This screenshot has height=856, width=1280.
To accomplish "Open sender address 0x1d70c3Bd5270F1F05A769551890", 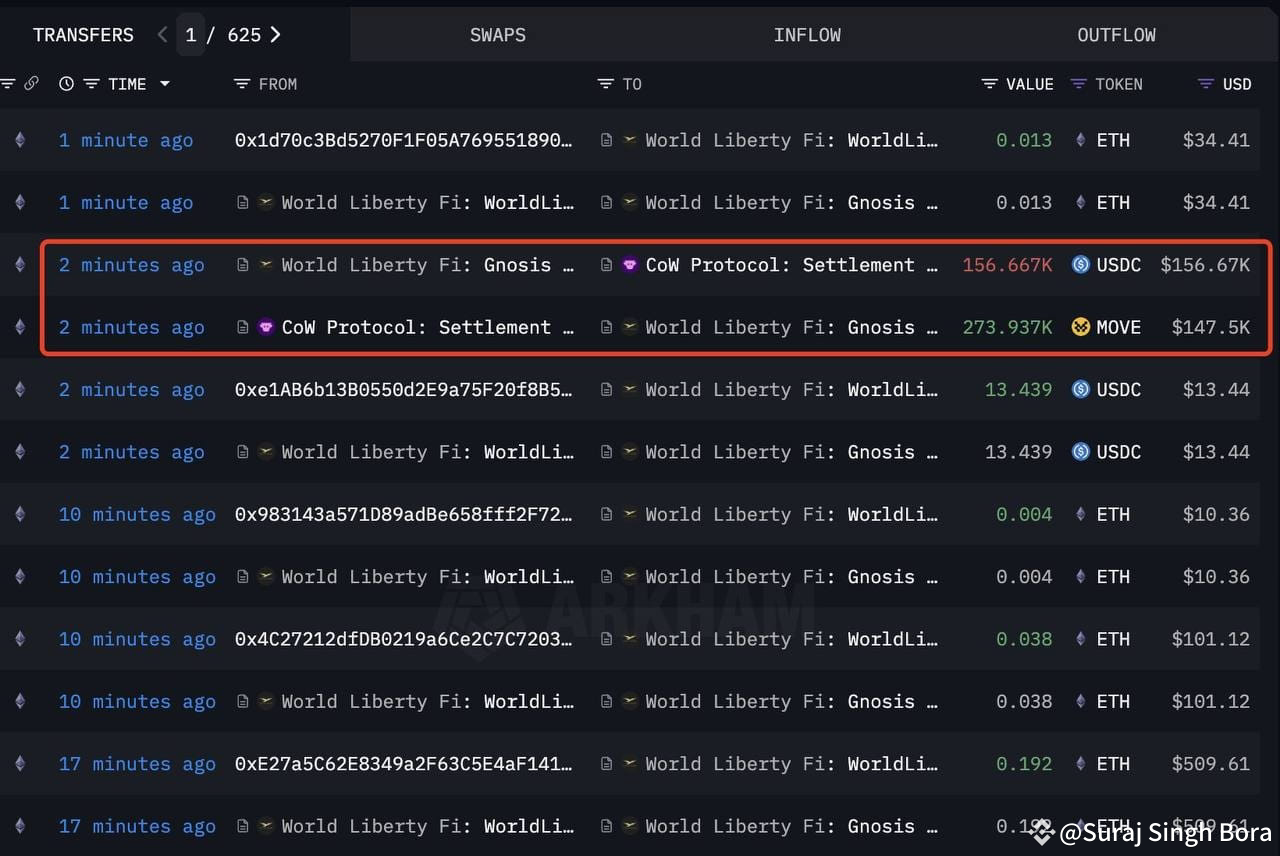I will [404, 140].
